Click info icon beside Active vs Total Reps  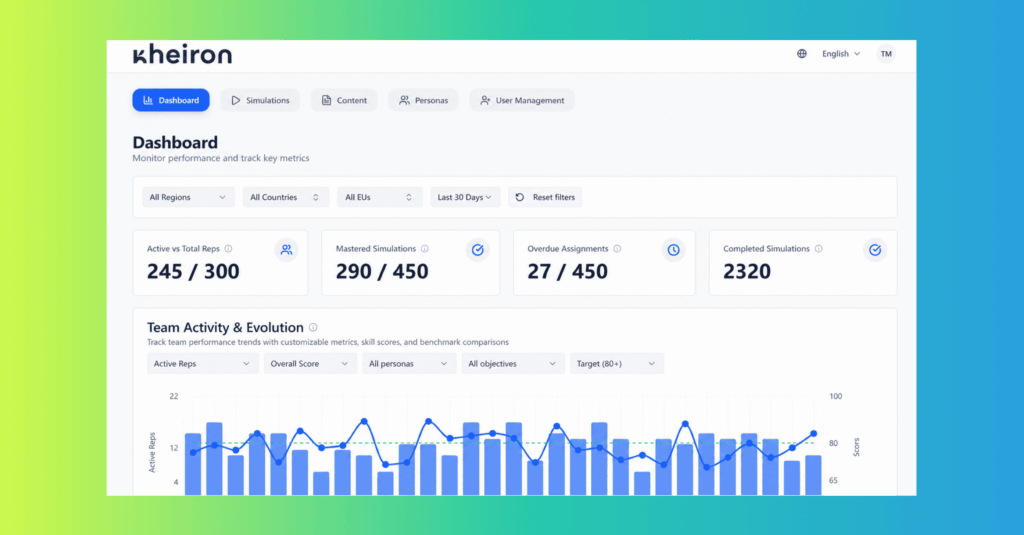[229, 249]
